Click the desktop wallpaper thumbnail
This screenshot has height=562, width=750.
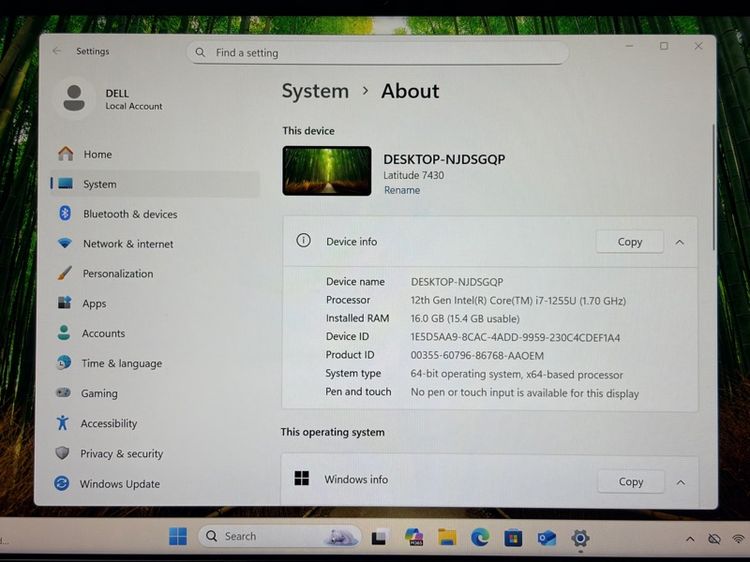(x=327, y=171)
